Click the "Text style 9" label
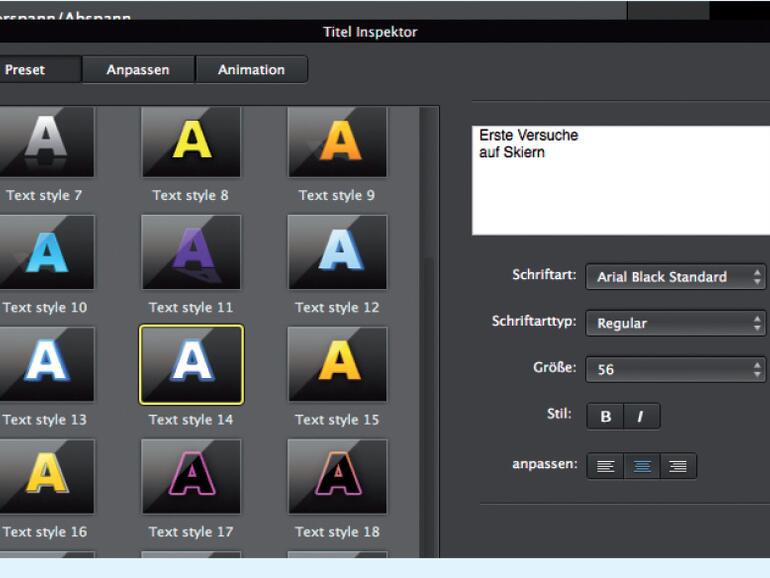The width and height of the screenshot is (770, 578). pyautogui.click(x=337, y=195)
